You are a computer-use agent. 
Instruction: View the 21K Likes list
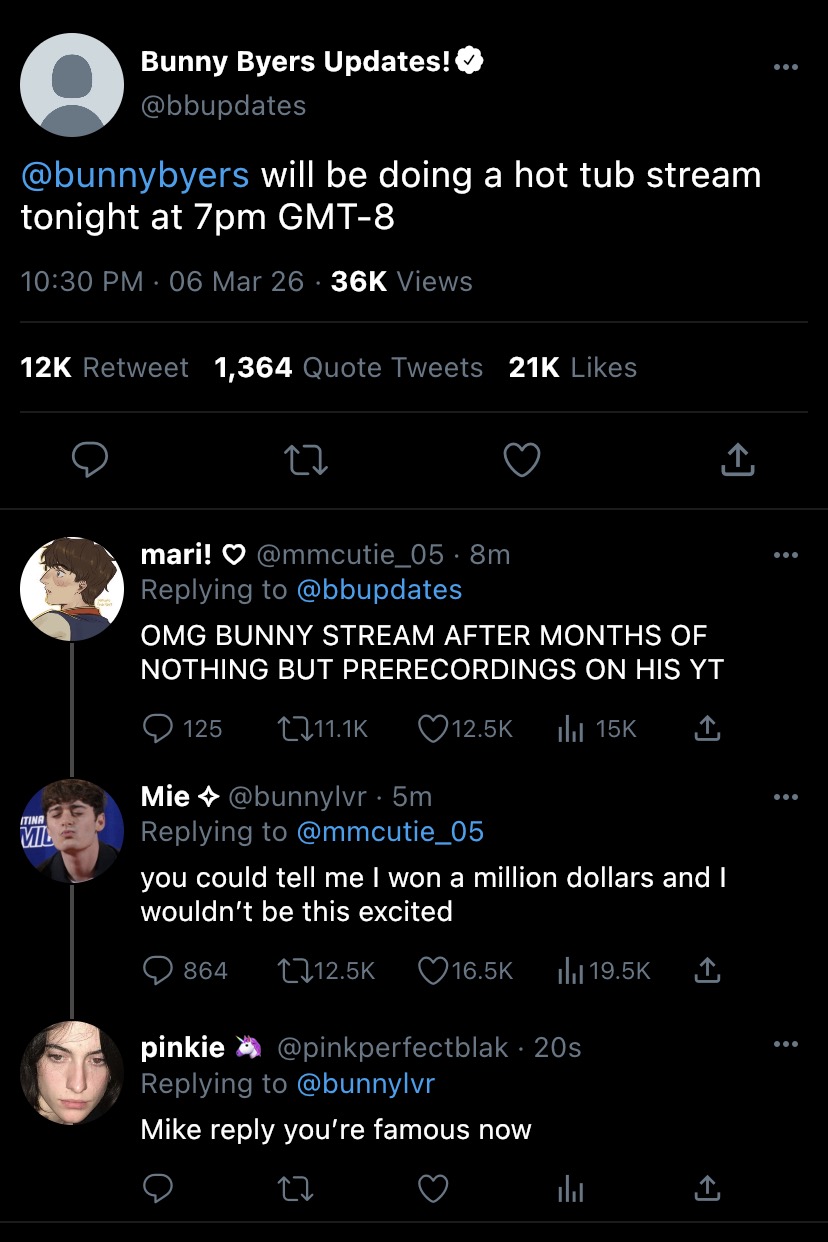572,368
